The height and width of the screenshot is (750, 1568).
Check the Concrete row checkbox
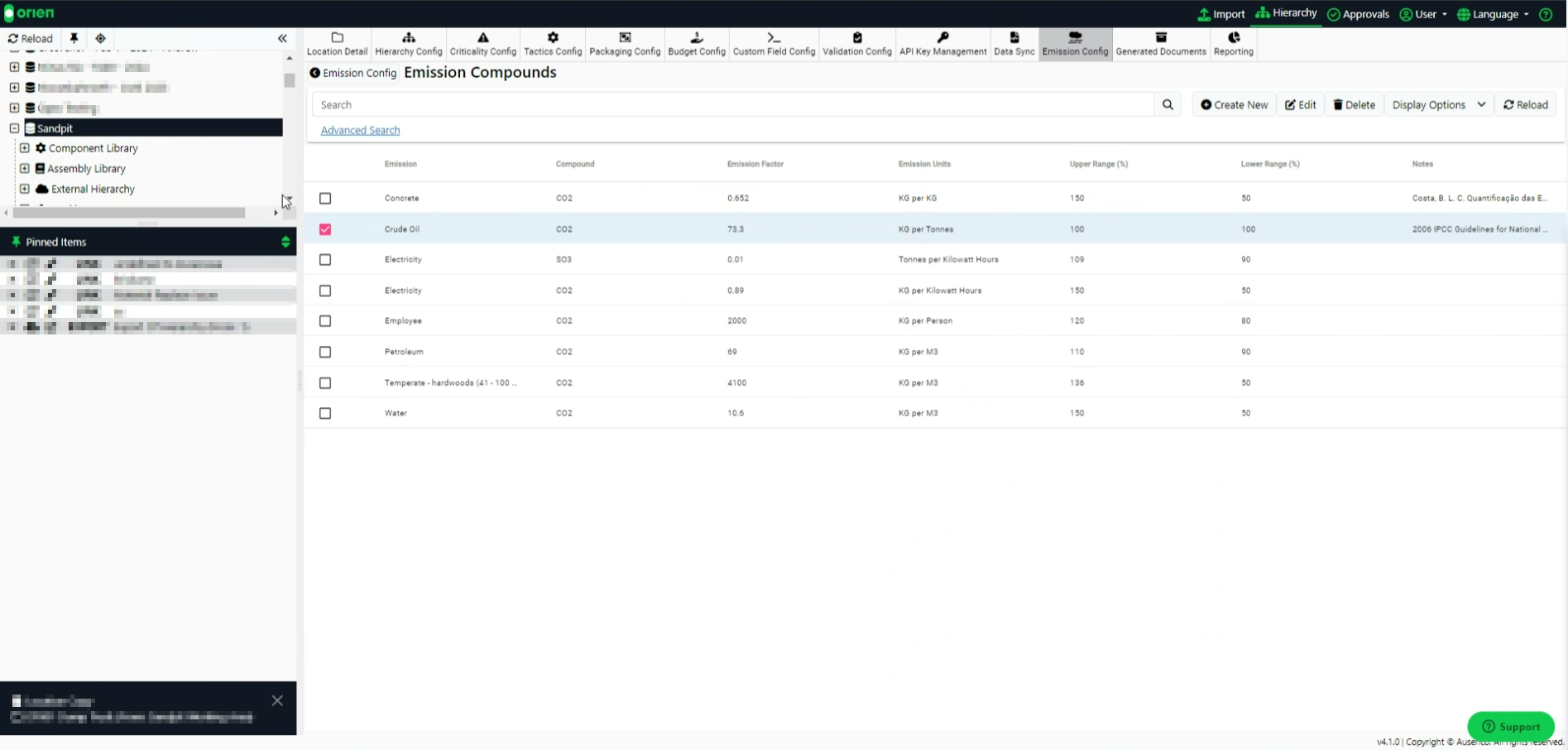[x=325, y=199]
